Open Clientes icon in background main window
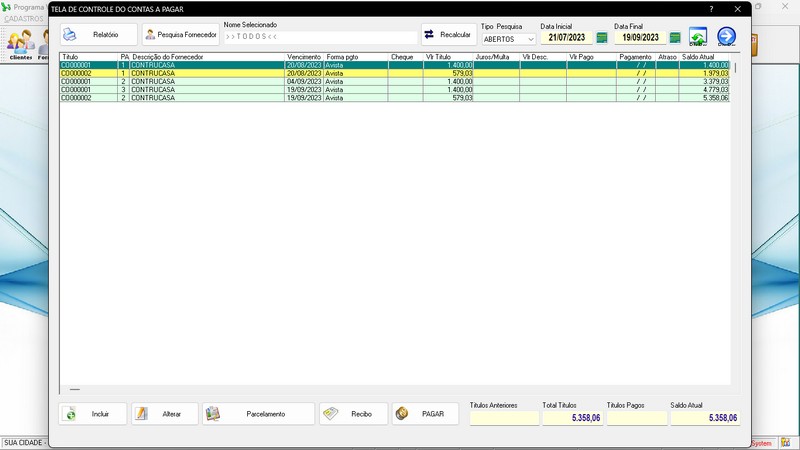Viewport: 800px width, 450px height. point(20,45)
